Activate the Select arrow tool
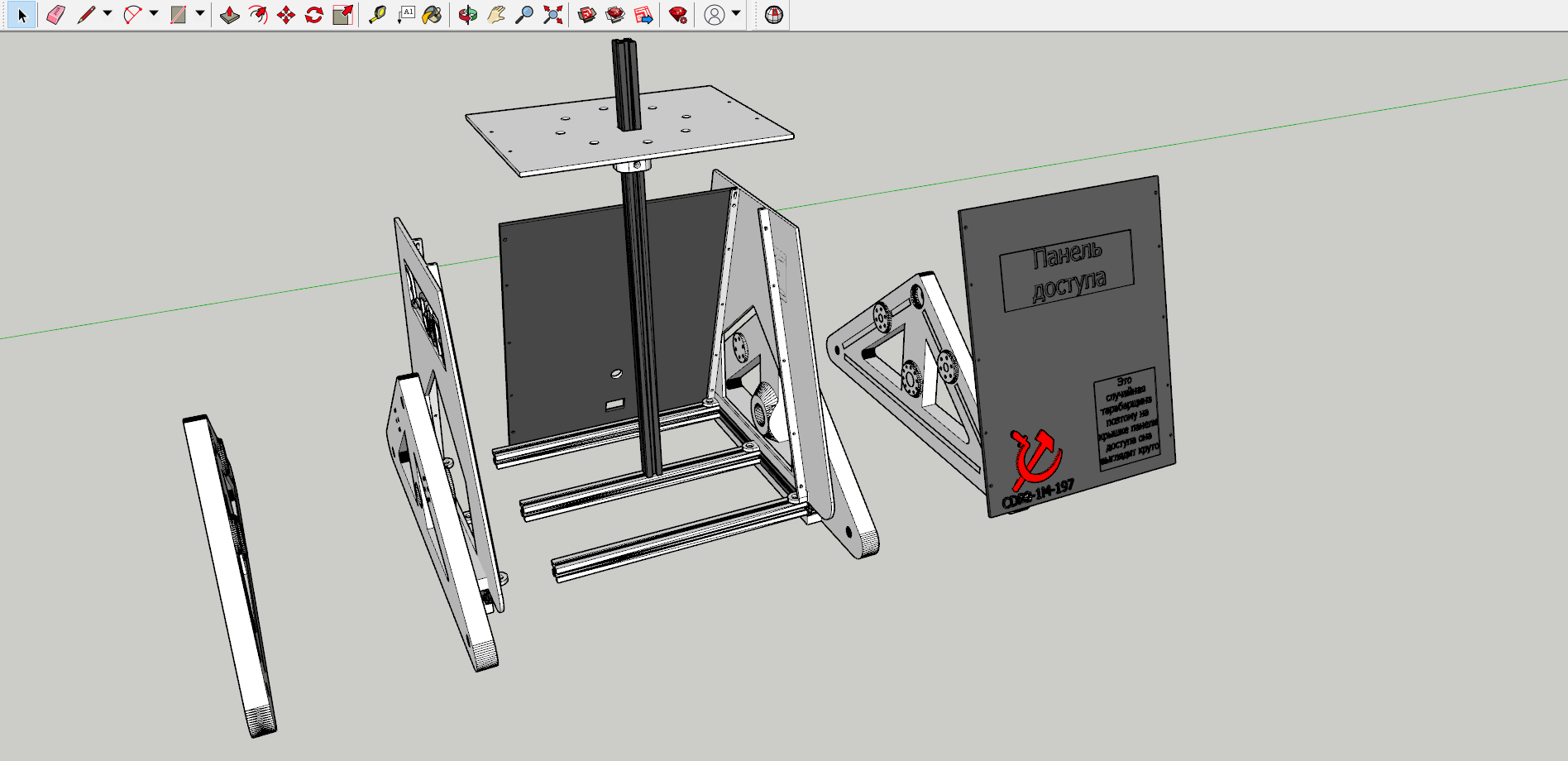The width and height of the screenshot is (1568, 761). 22,15
